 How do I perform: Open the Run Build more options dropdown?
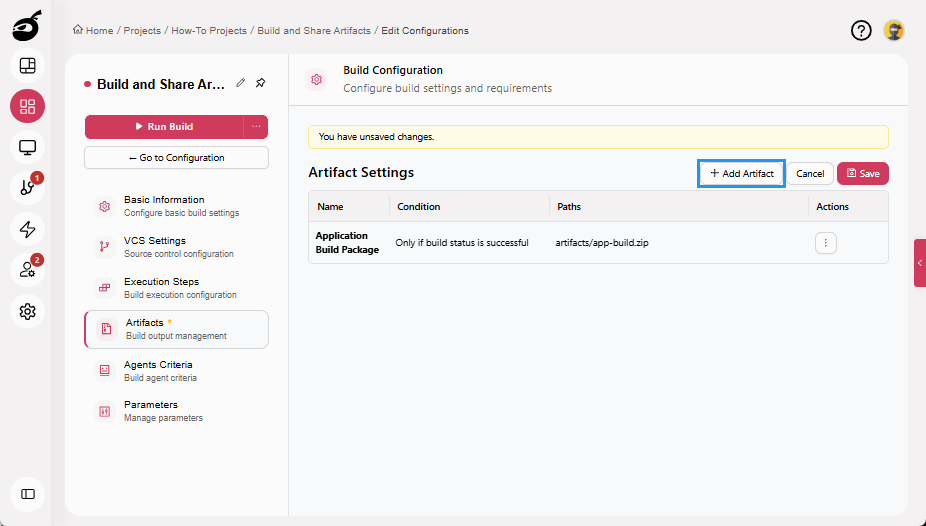[256, 126]
